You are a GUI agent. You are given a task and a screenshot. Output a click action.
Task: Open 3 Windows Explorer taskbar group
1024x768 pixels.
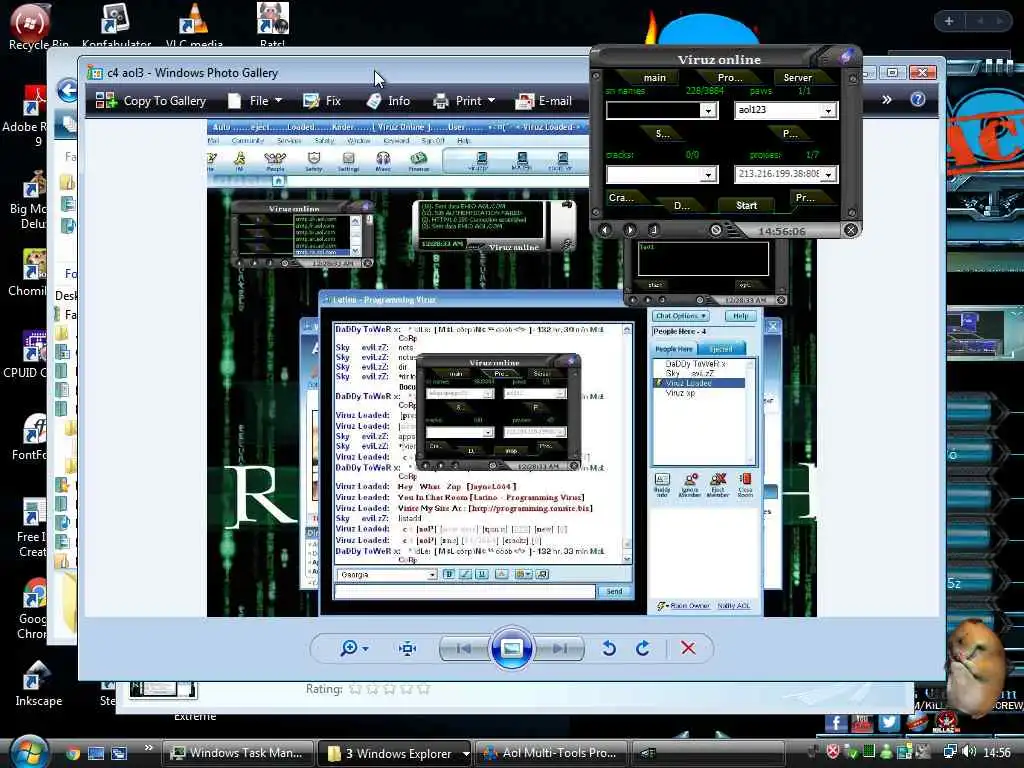[x=396, y=753]
